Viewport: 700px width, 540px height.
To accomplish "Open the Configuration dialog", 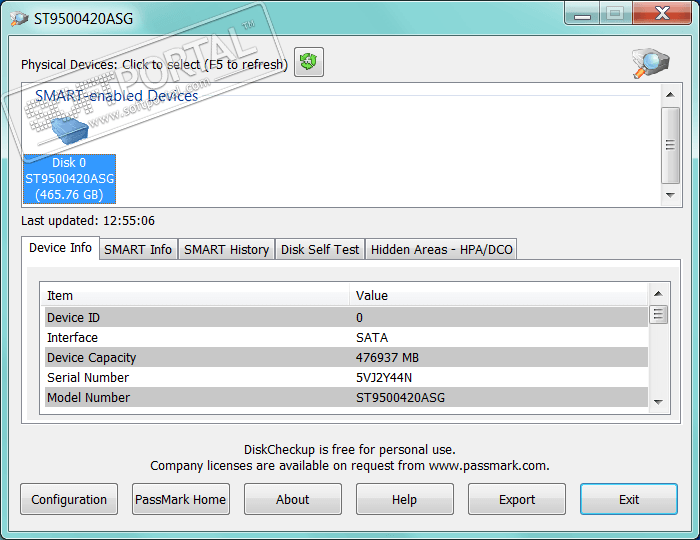I will [69, 499].
